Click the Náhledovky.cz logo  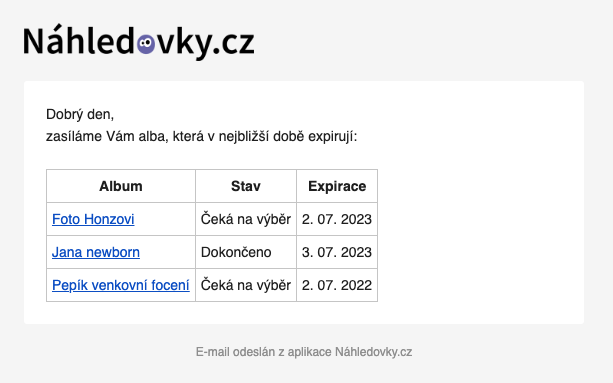(139, 41)
